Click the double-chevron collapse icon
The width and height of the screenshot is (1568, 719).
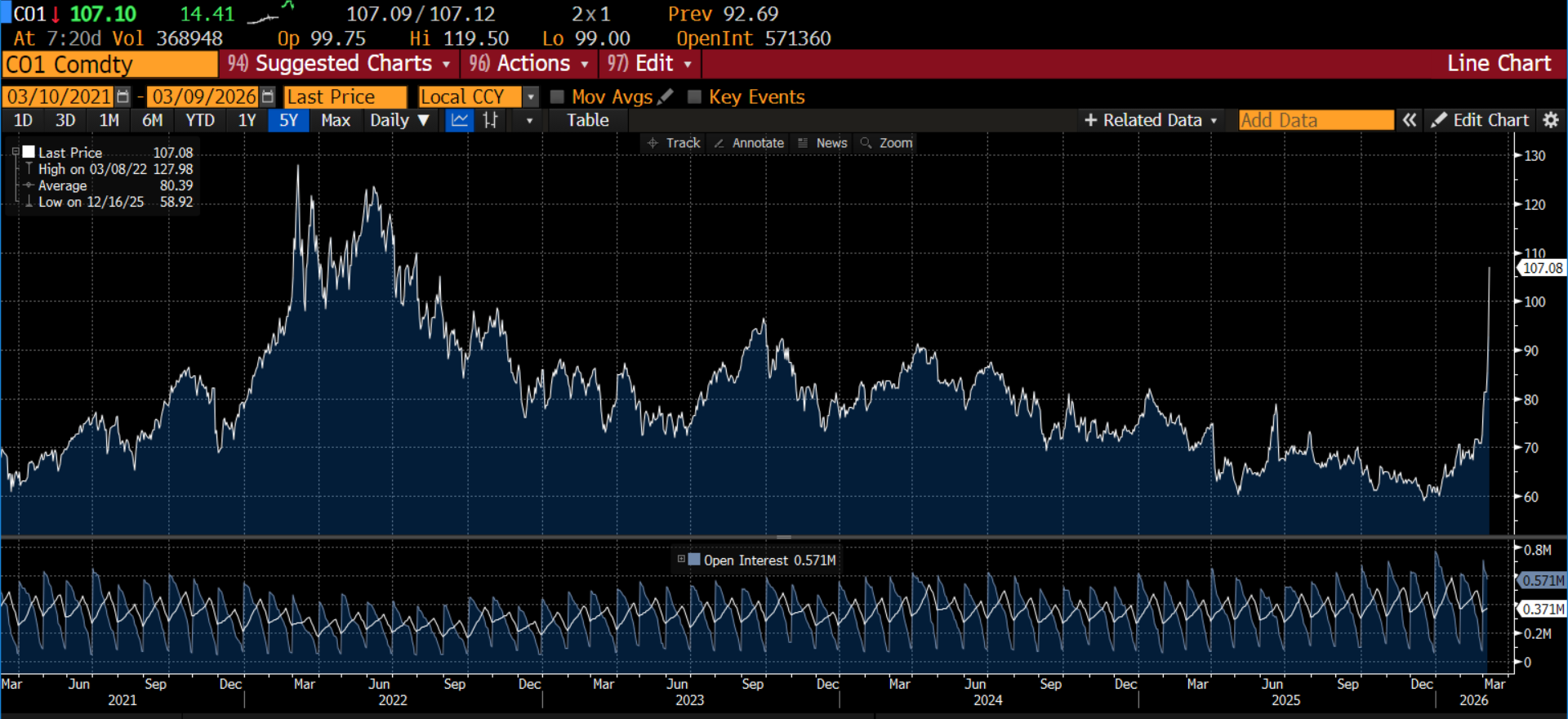click(1410, 121)
